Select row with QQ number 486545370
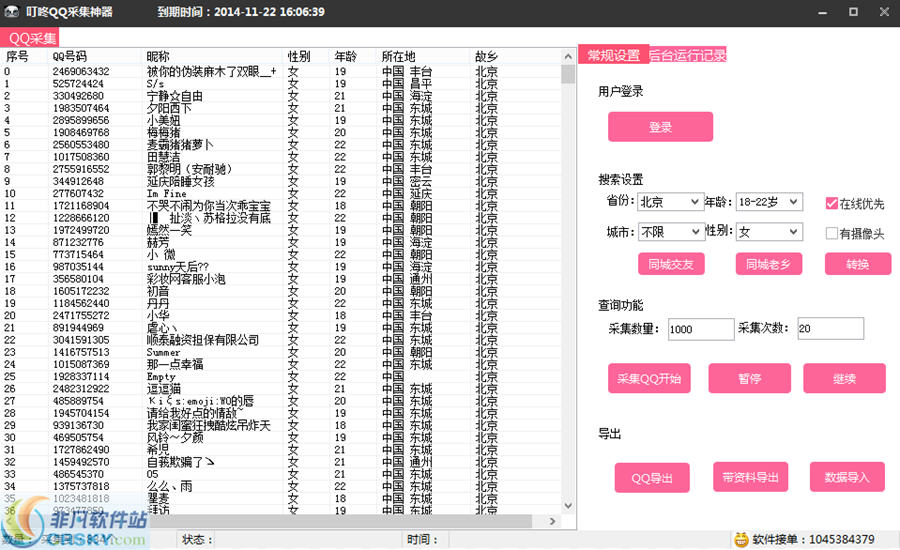Image resolution: width=900 pixels, height=550 pixels. click(281, 474)
